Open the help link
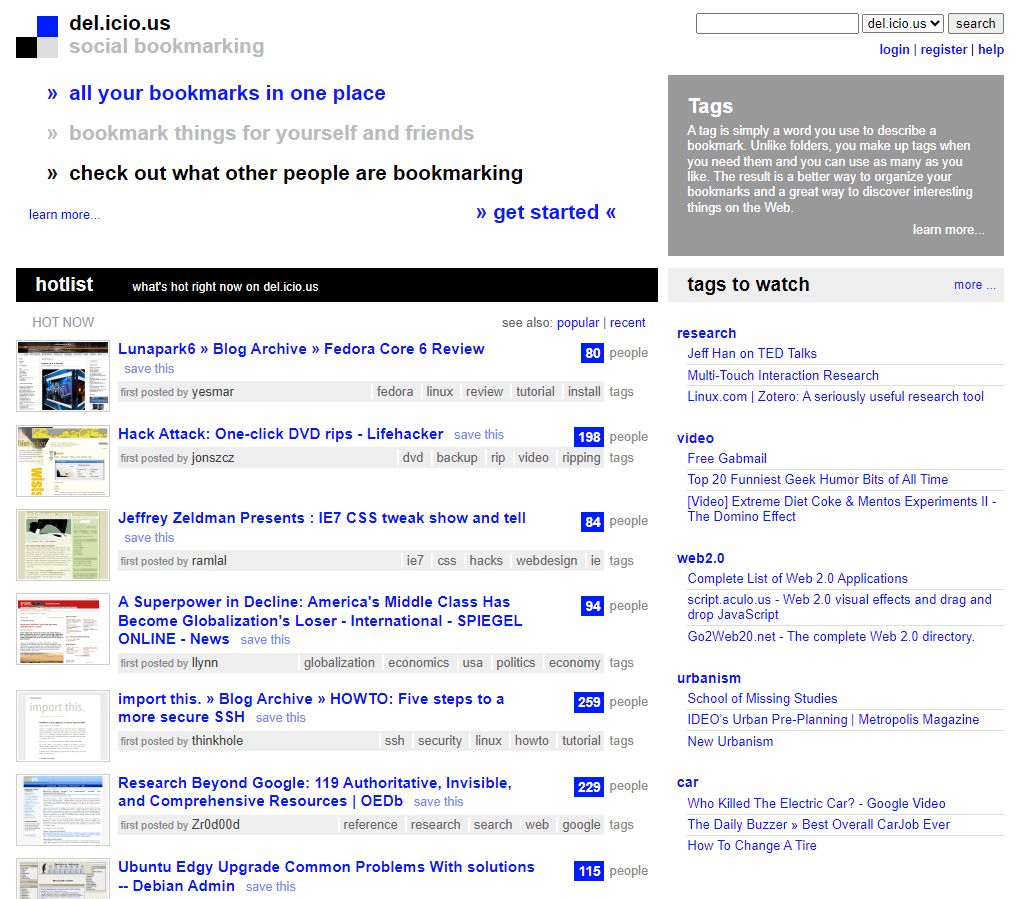Viewport: 1020px width, 899px height. click(991, 49)
